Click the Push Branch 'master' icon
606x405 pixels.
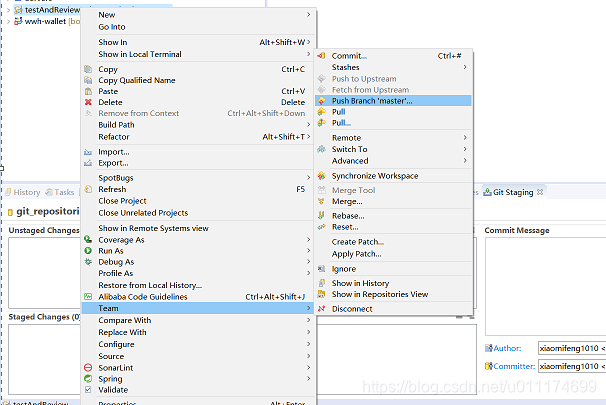(321, 101)
